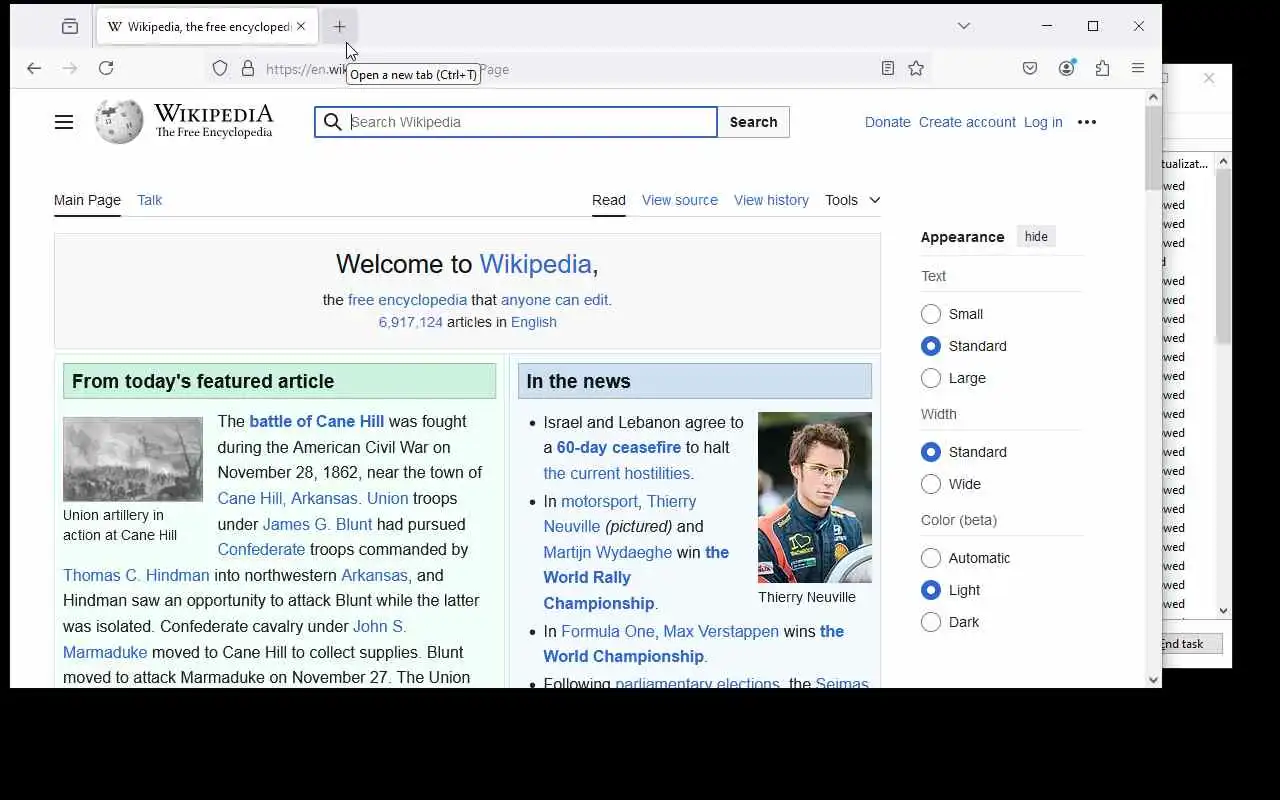Open the Max Verstappen link
Viewport: 1280px width, 800px height.
pyautogui.click(x=721, y=631)
